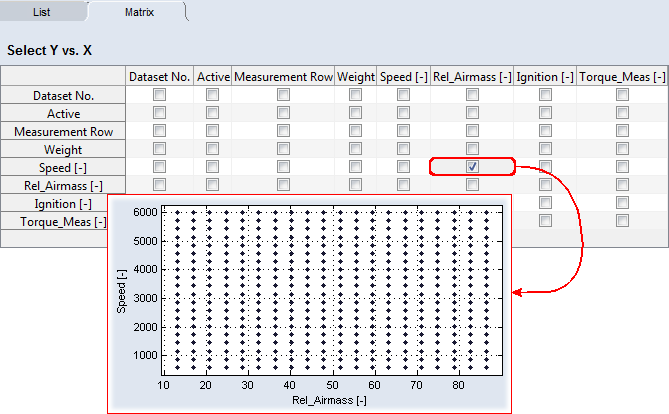Select the Matrix tab
Image resolution: width=669 pixels, height=414 pixels.
pyautogui.click(x=139, y=12)
